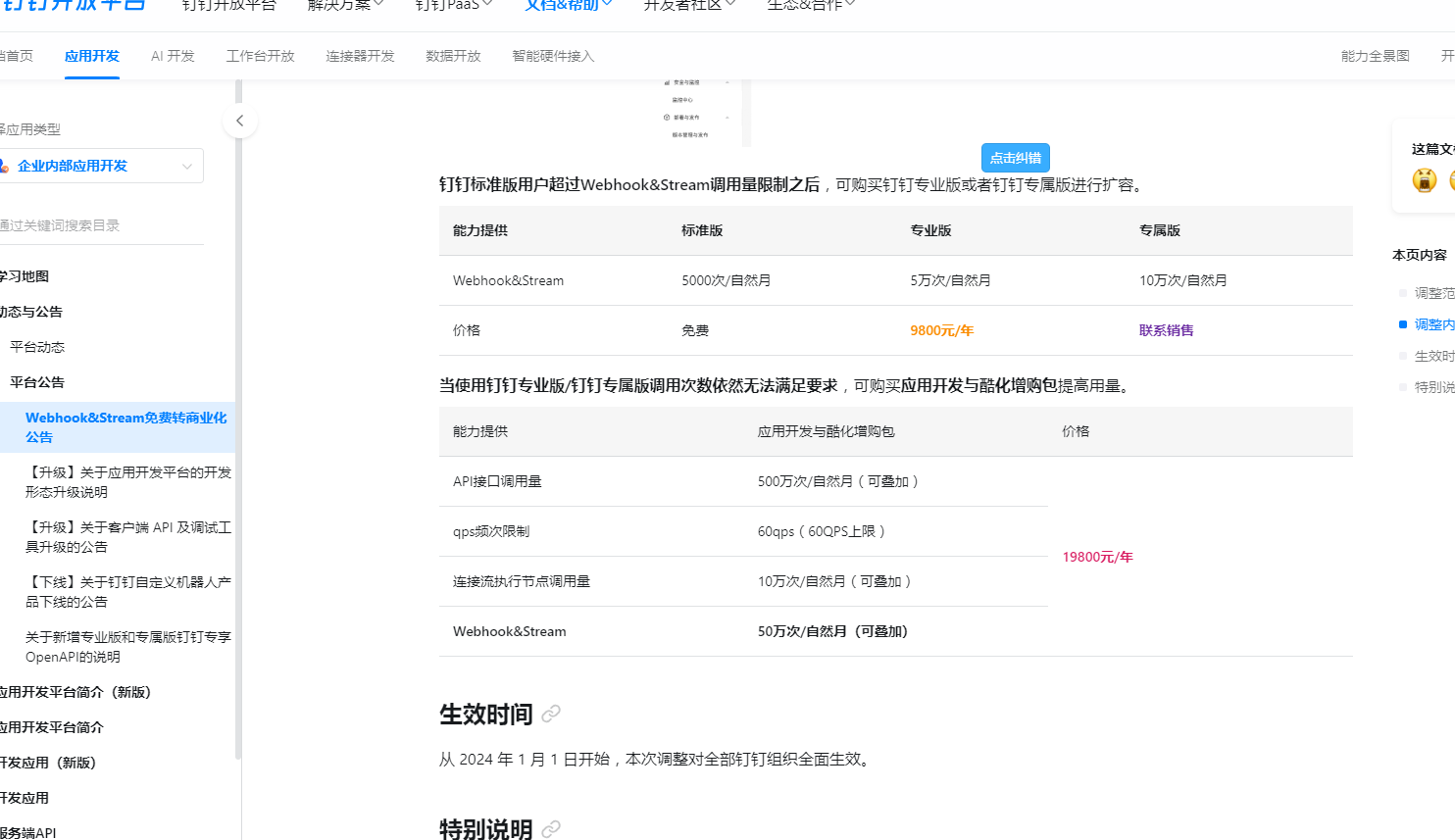Click the 应用开发与酷化增购包 column header
The height and width of the screenshot is (840, 1455).
826,431
